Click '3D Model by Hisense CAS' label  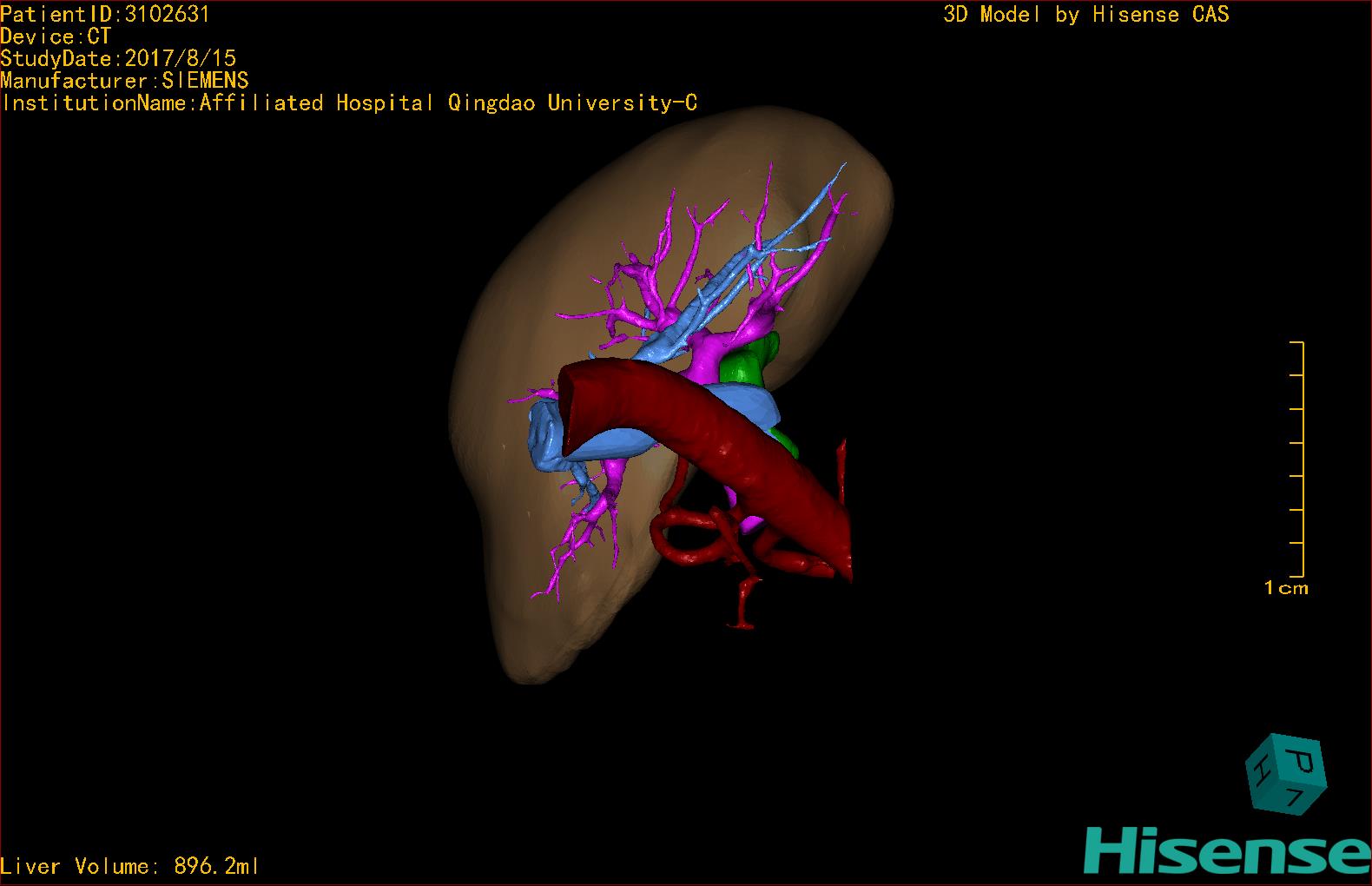click(x=1086, y=14)
